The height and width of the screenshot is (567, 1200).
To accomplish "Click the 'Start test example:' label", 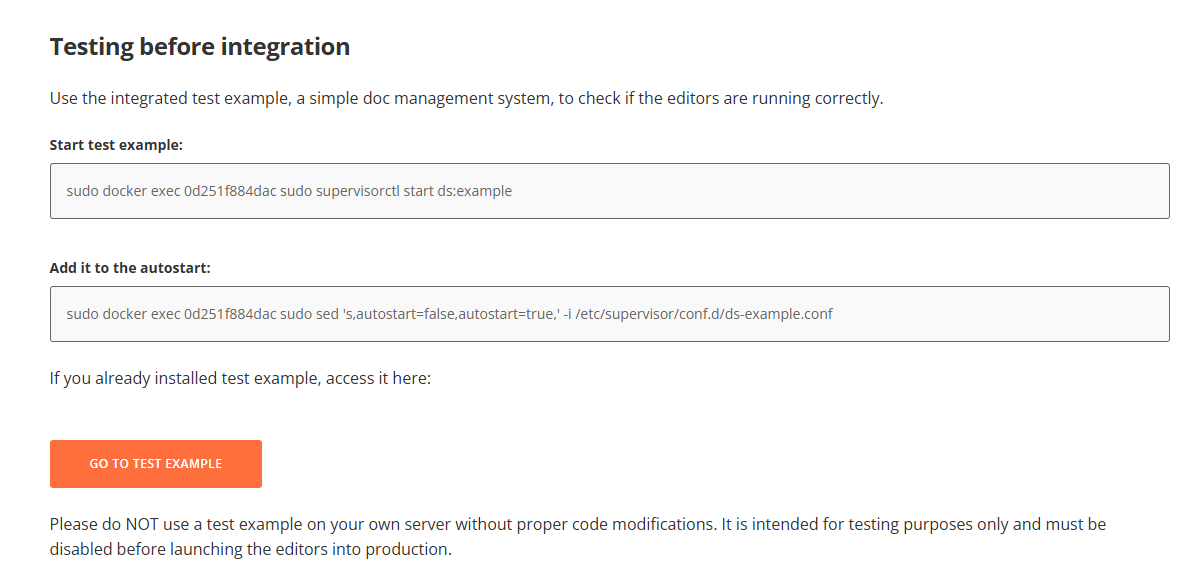I will (116, 145).
